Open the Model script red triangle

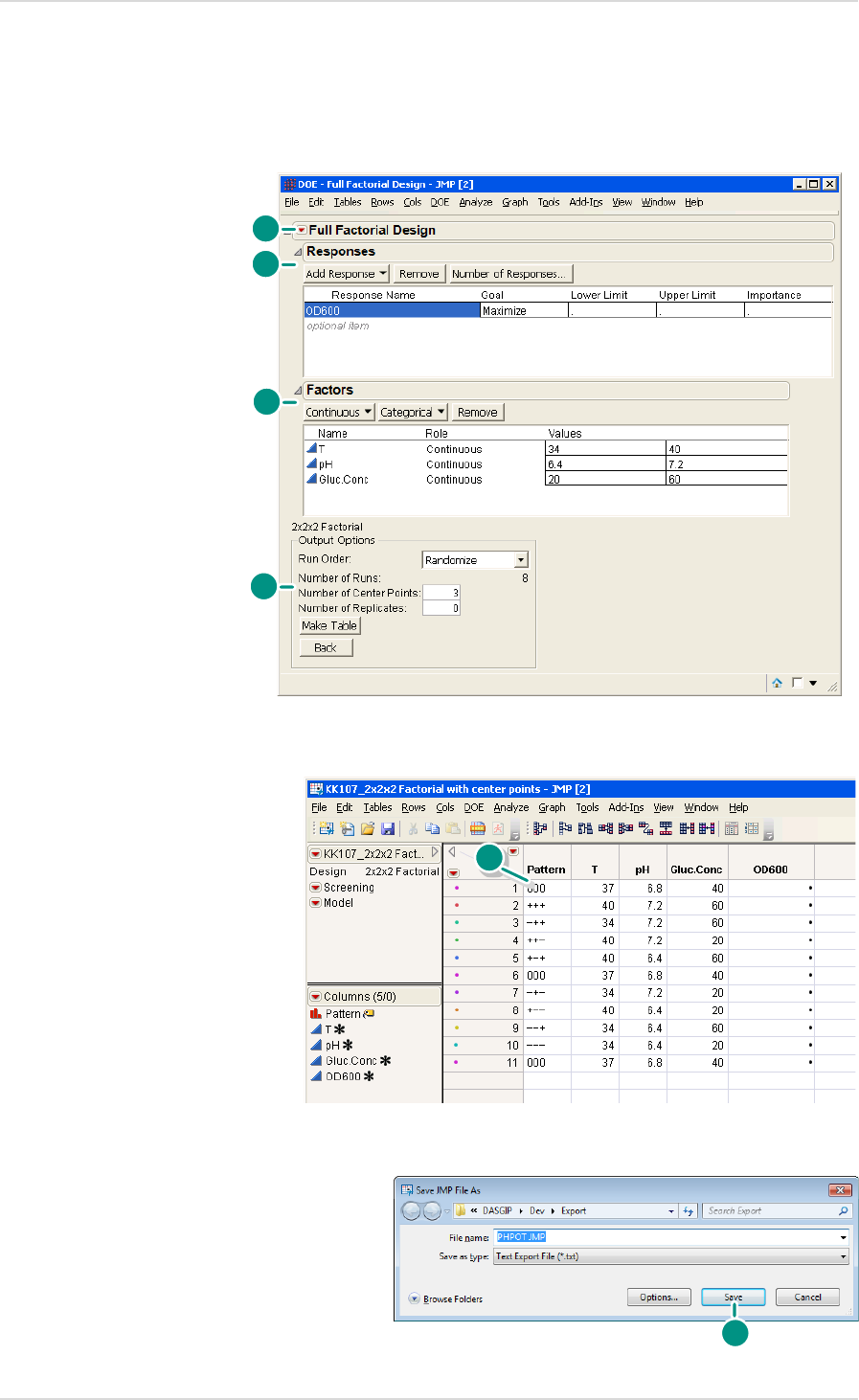tap(315, 903)
